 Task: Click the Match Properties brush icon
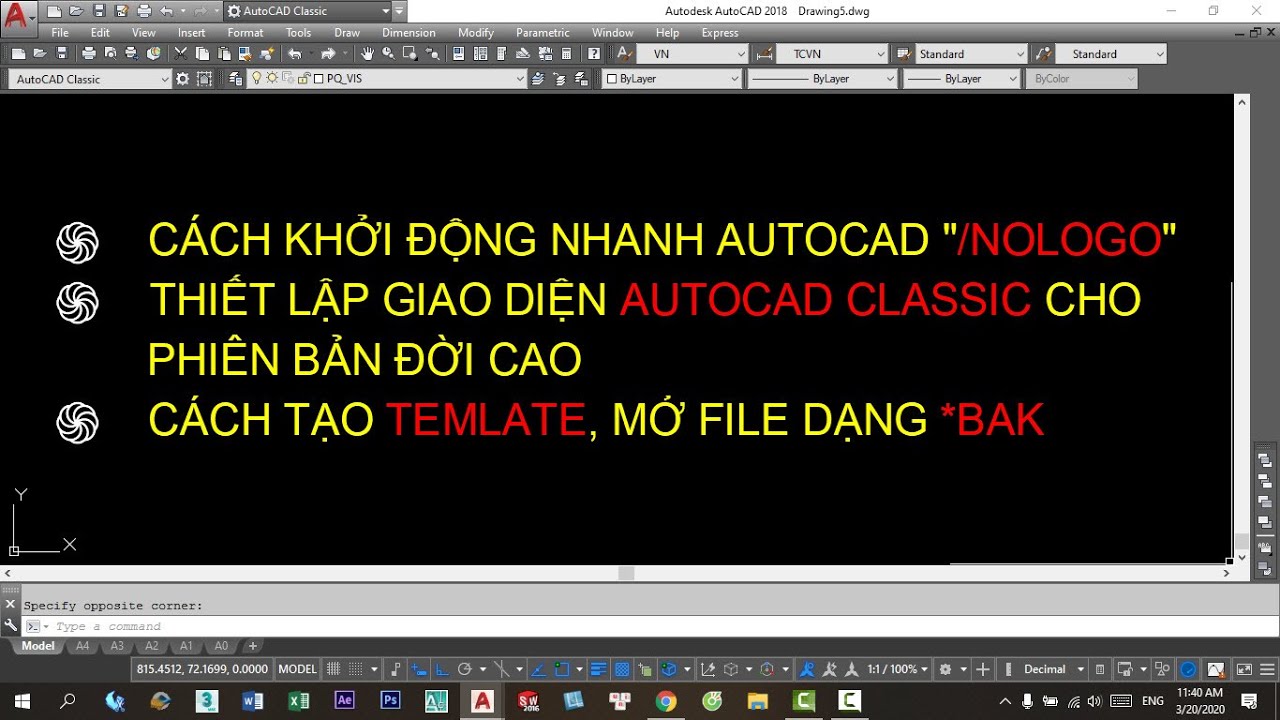coord(245,53)
